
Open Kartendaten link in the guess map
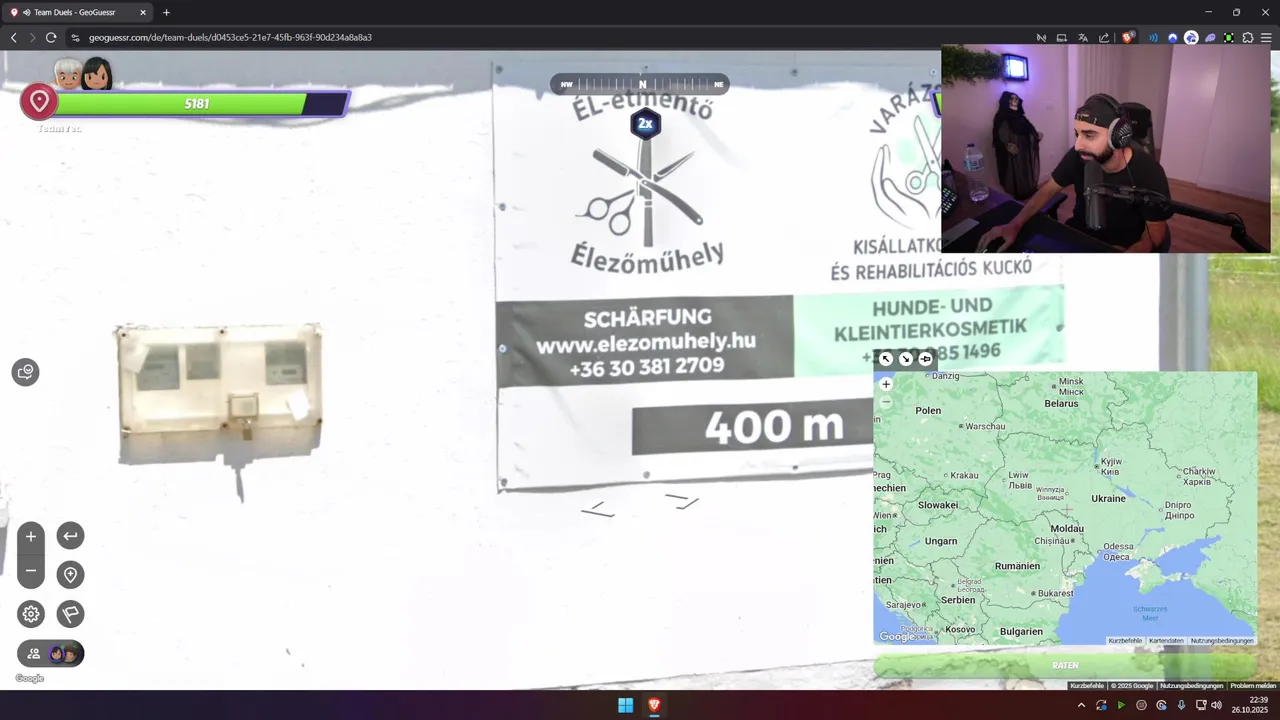tap(1166, 641)
